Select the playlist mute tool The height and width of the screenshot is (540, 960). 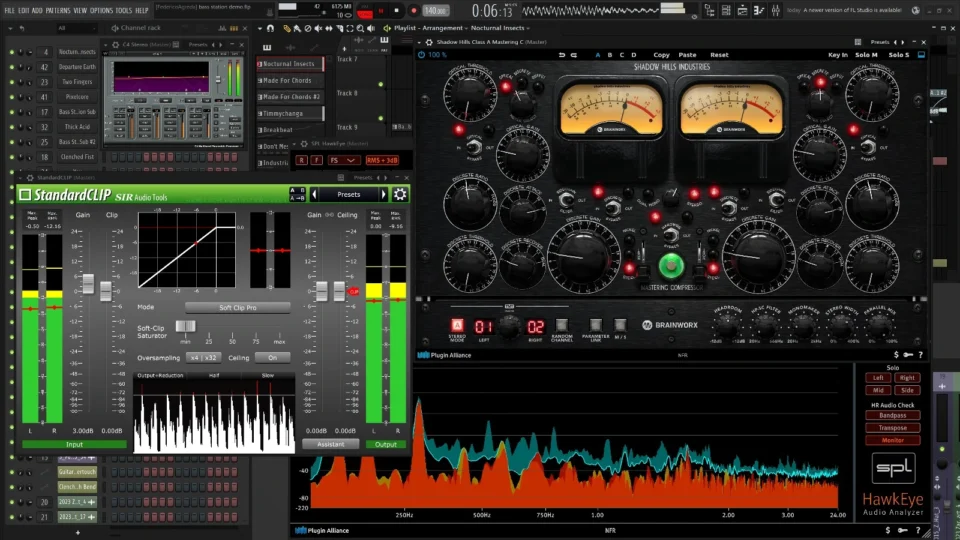[x=318, y=28]
